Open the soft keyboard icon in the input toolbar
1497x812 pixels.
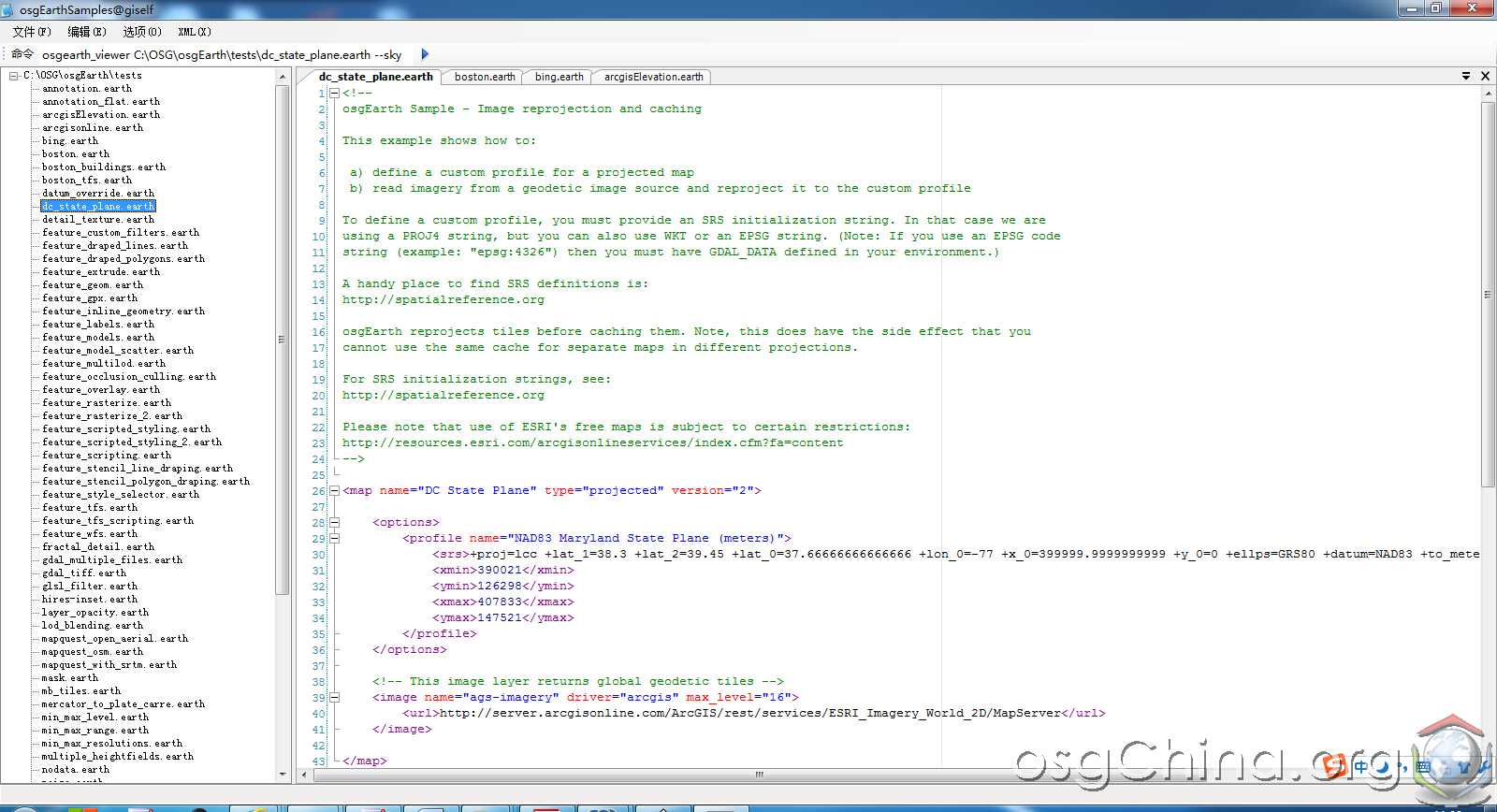pos(1423,766)
